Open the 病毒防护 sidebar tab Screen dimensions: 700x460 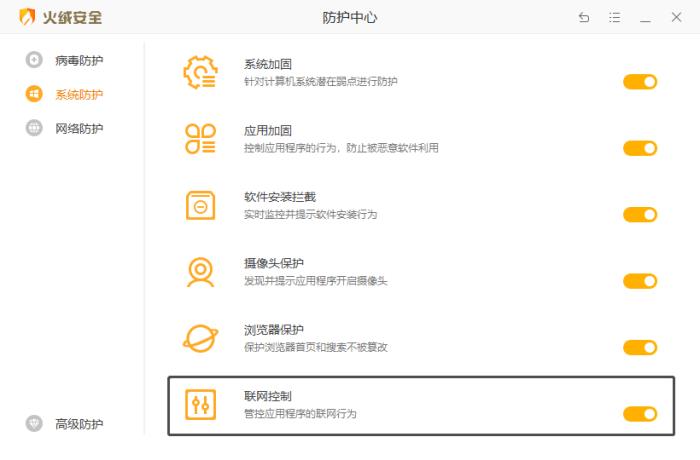[78, 60]
